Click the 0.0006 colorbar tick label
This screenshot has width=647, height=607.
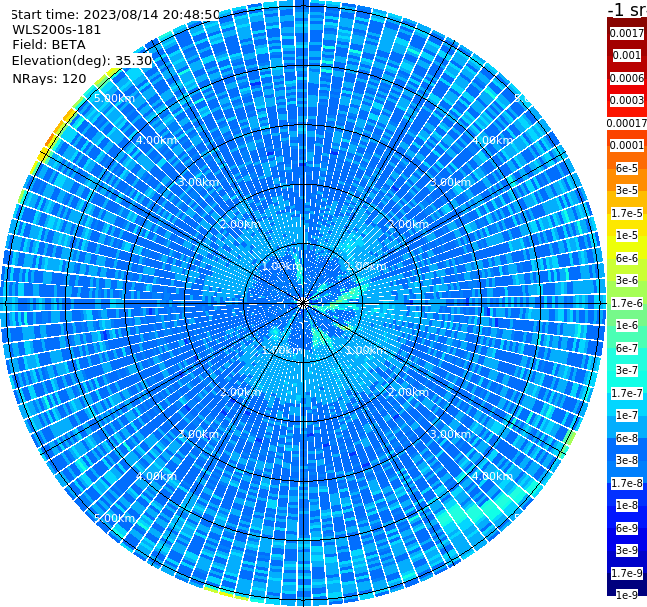(626, 78)
